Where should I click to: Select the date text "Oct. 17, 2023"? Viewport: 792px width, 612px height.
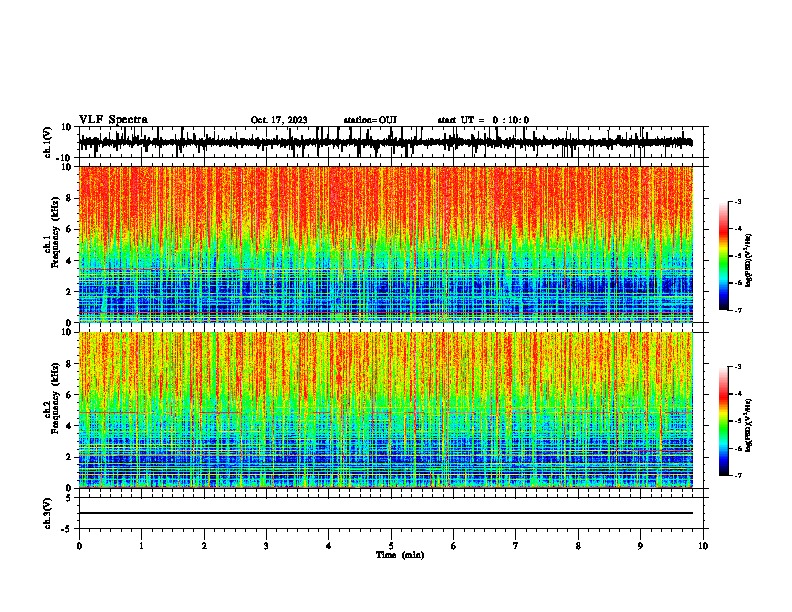click(279, 120)
